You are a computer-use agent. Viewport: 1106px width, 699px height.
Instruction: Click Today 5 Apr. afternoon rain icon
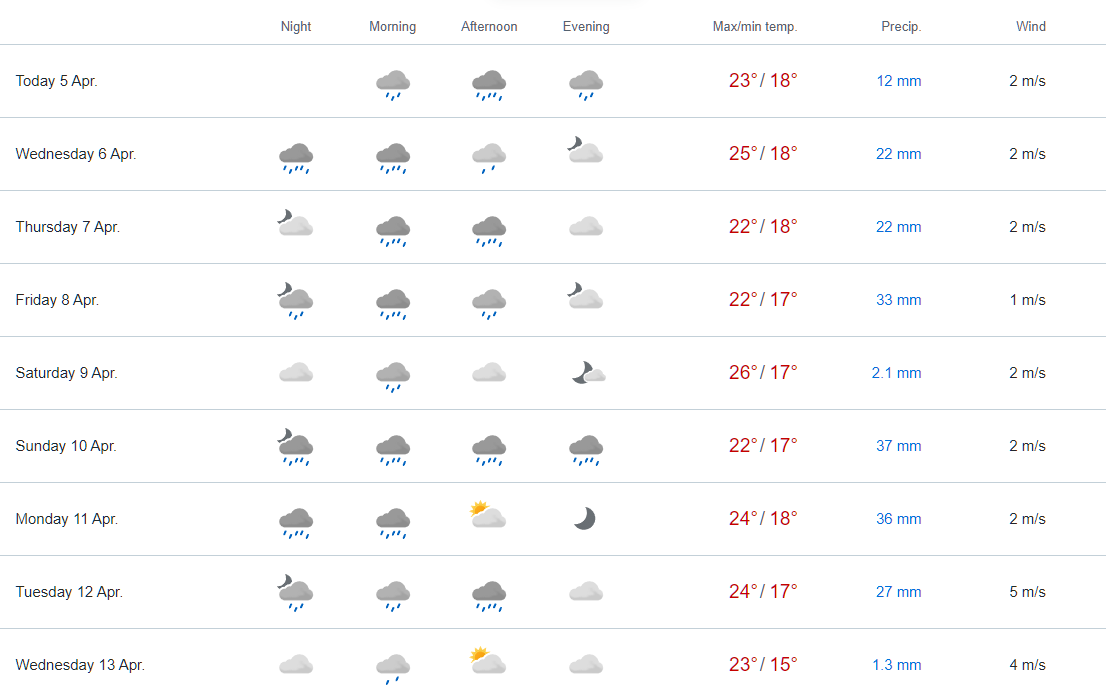[x=489, y=85]
